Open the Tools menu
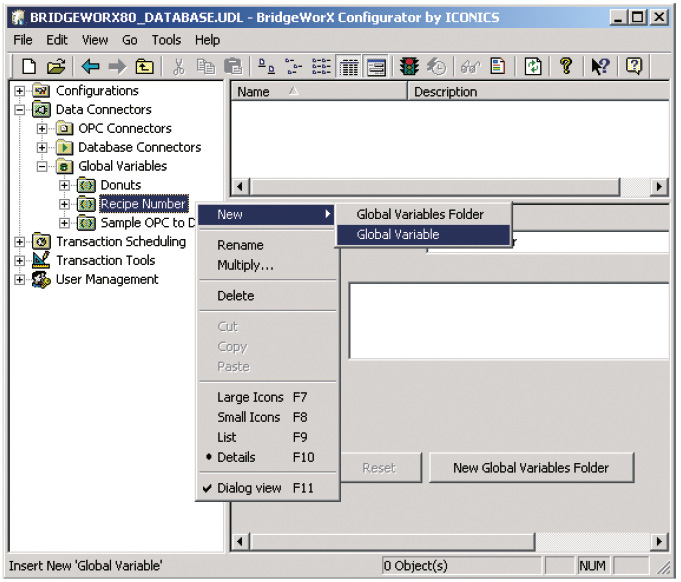The image size is (681, 582). (x=166, y=40)
